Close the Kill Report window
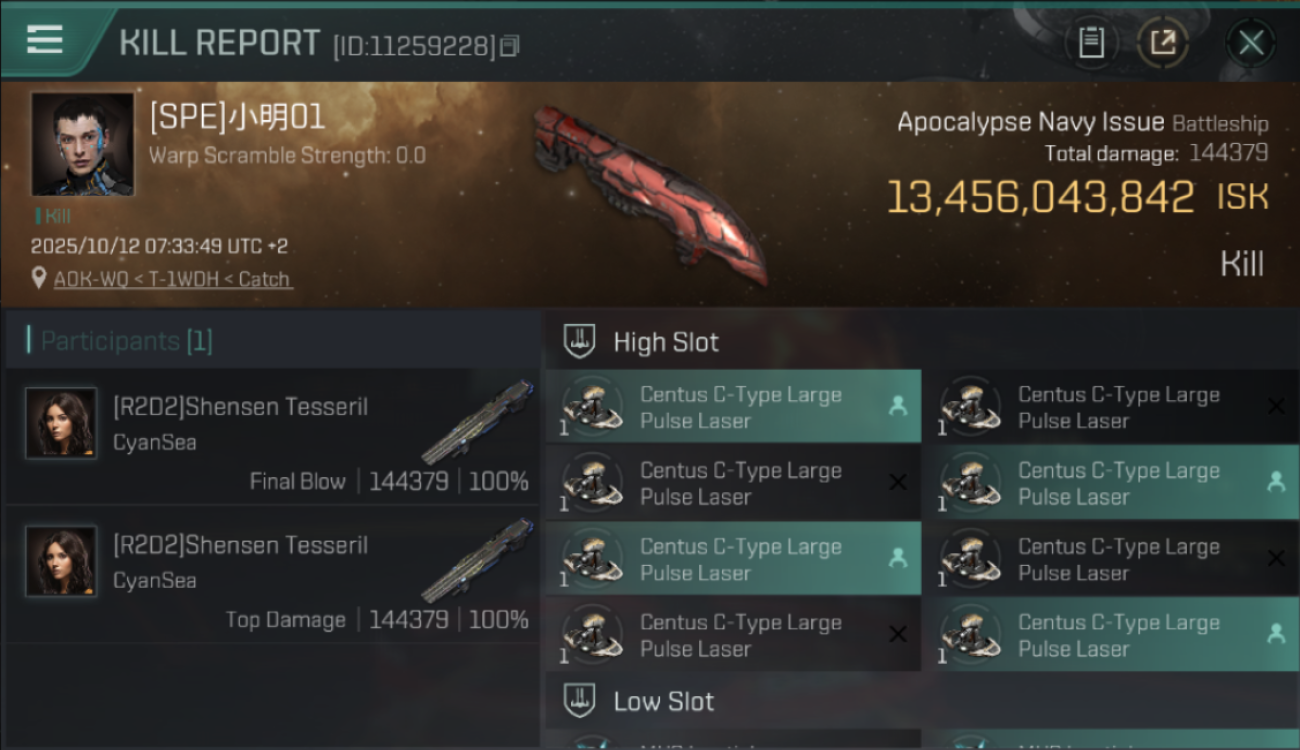Screen dimensions: 1300x750 [x=1251, y=42]
